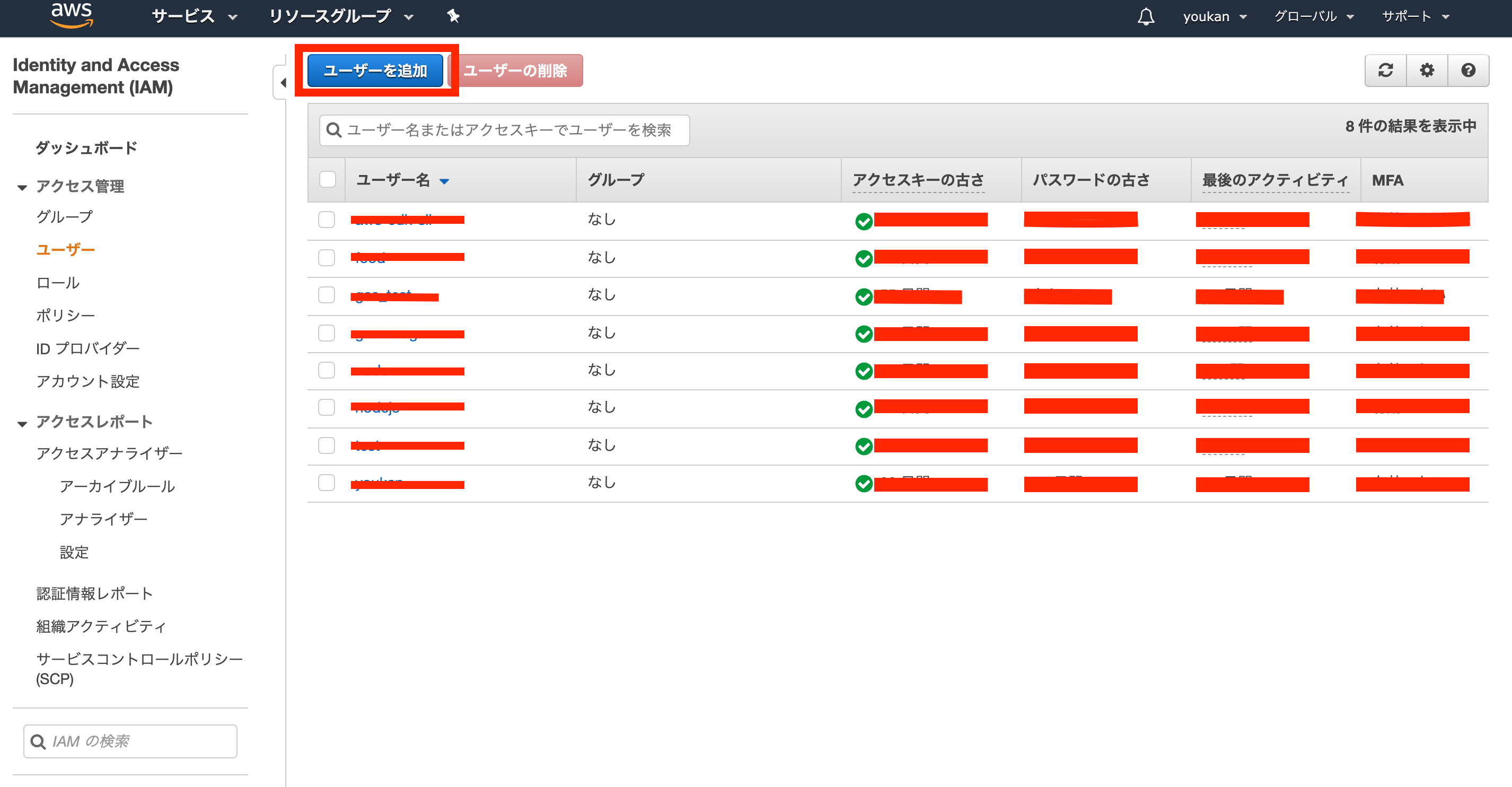Image resolution: width=1512 pixels, height=787 pixels.
Task: Check the last user row checkbox
Action: [327, 483]
